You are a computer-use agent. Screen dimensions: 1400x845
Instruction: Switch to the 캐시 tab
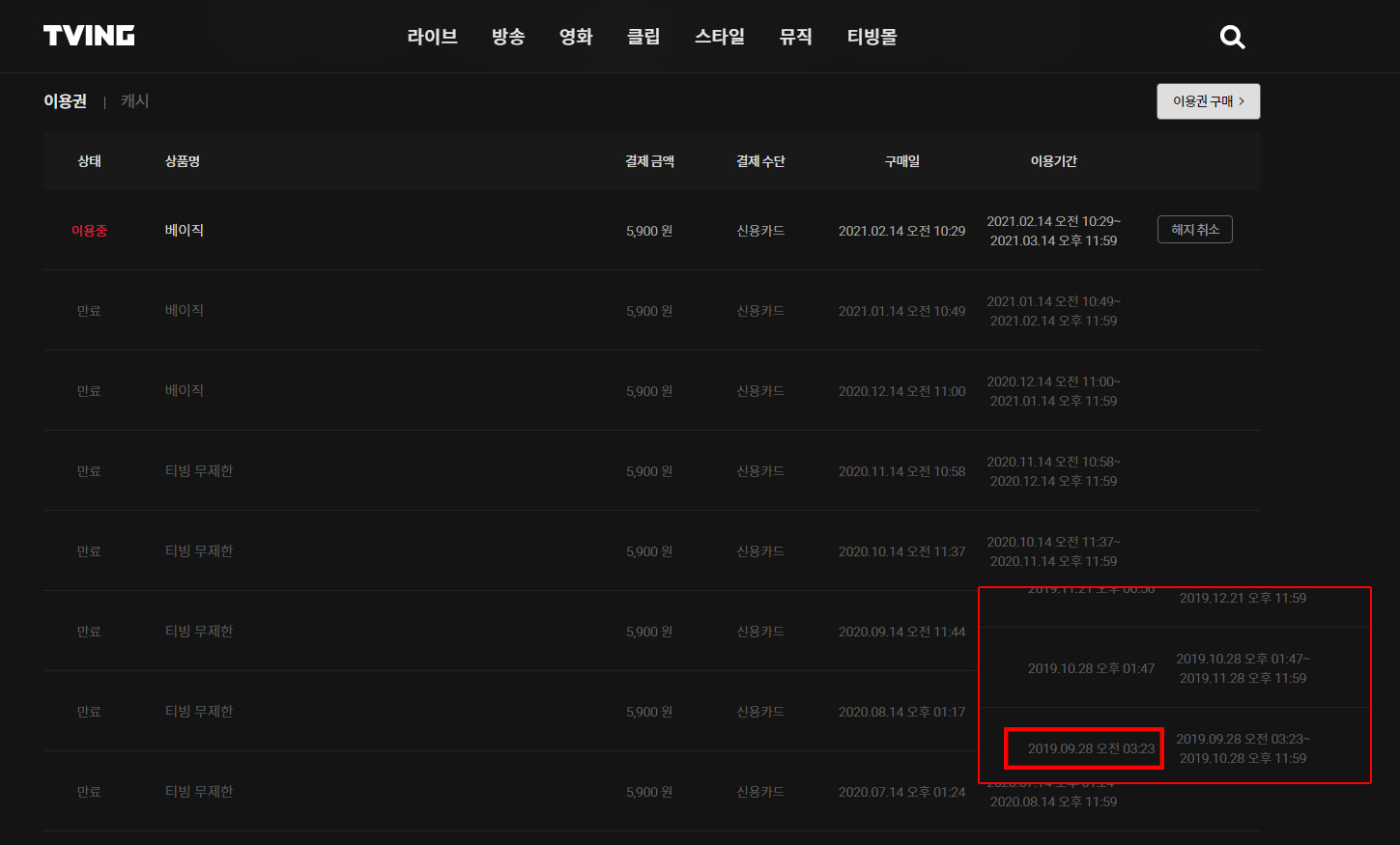(x=134, y=100)
